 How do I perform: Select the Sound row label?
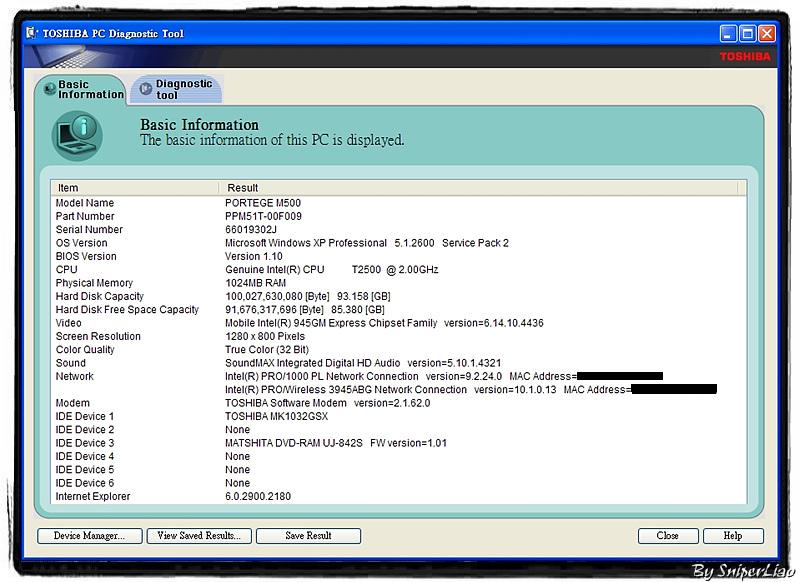[x=71, y=363]
